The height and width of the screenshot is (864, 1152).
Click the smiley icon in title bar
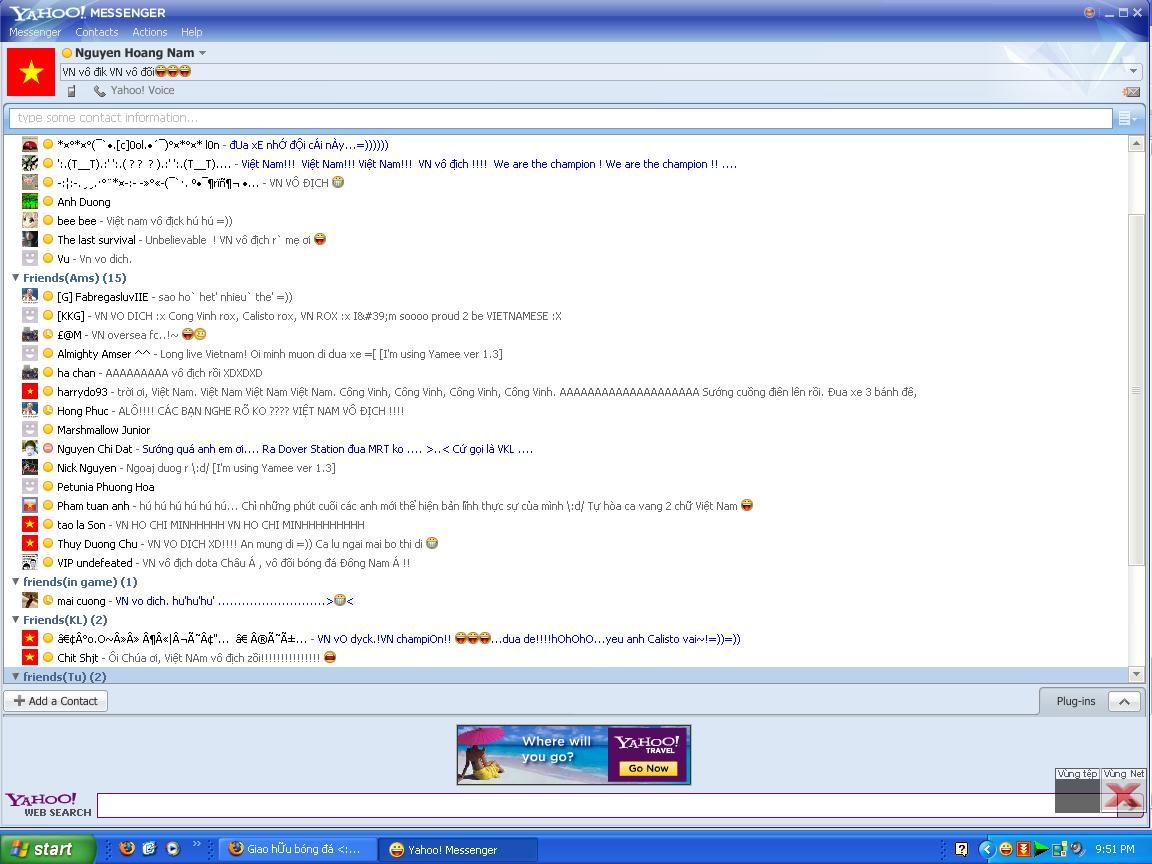click(1089, 13)
